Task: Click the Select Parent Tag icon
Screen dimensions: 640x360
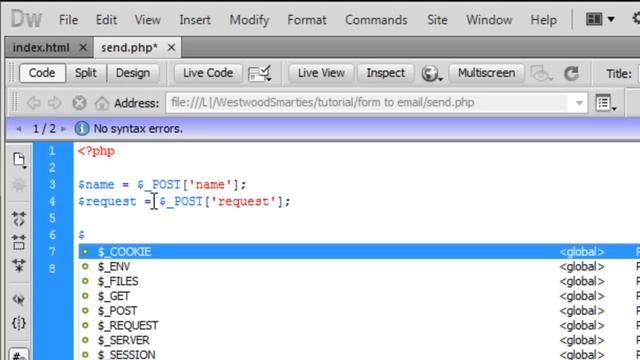Action: pos(19,300)
